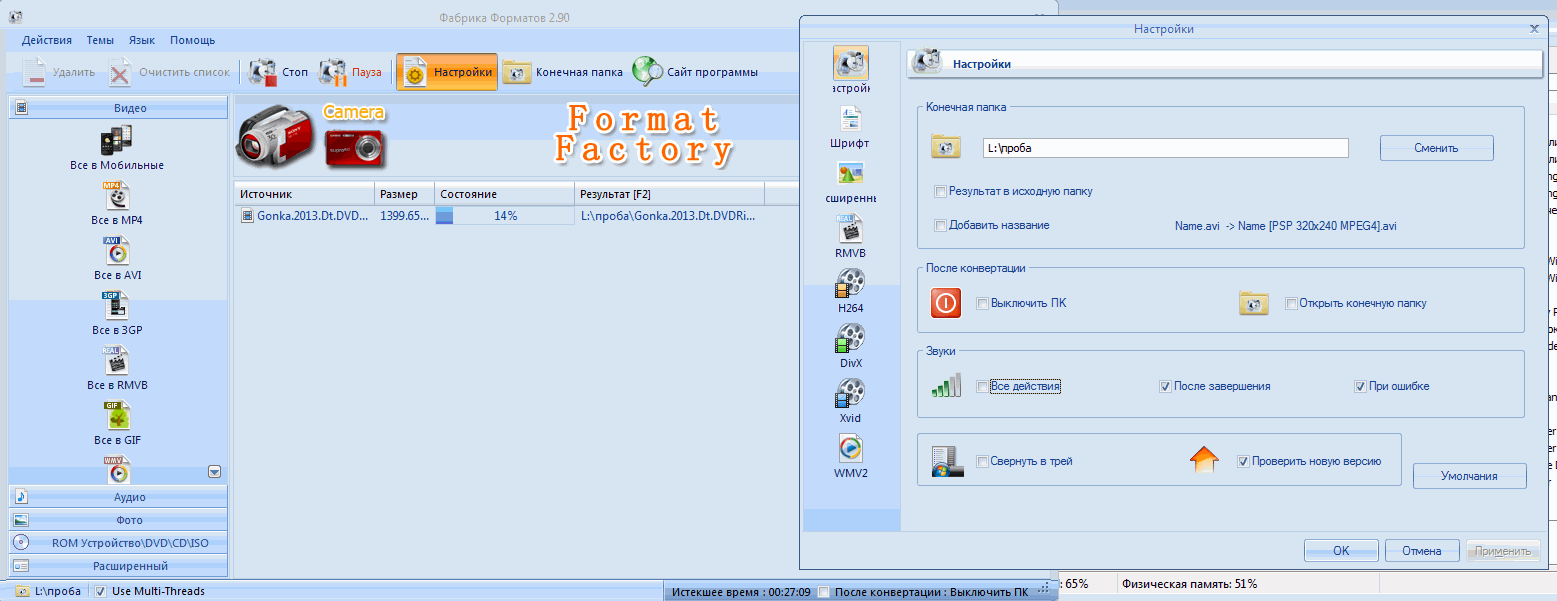Select Все в Мобильные icon
Image resolution: width=1557 pixels, height=601 pixels.
tap(117, 140)
